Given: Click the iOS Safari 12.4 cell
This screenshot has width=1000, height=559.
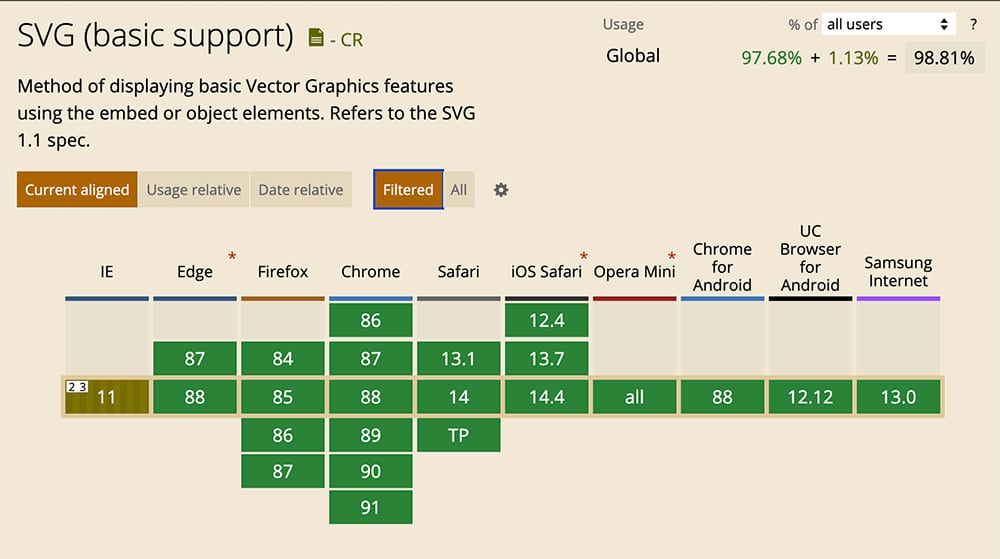Looking at the screenshot, I should click(547, 320).
